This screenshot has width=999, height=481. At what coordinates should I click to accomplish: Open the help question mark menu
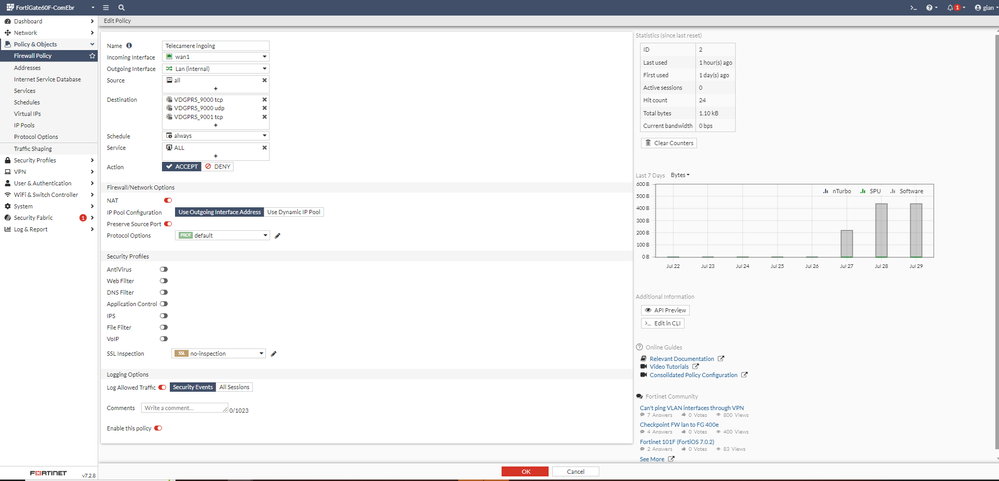click(931, 8)
